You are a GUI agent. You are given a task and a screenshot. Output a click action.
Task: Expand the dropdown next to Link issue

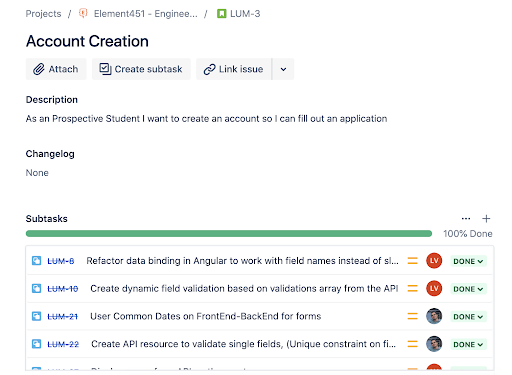coord(283,69)
